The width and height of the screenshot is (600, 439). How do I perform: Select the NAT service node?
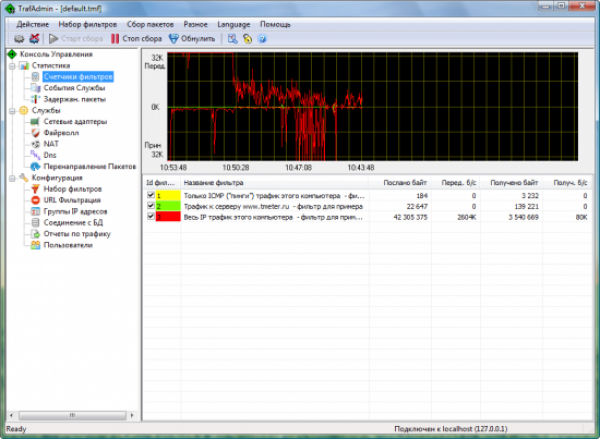coord(50,144)
